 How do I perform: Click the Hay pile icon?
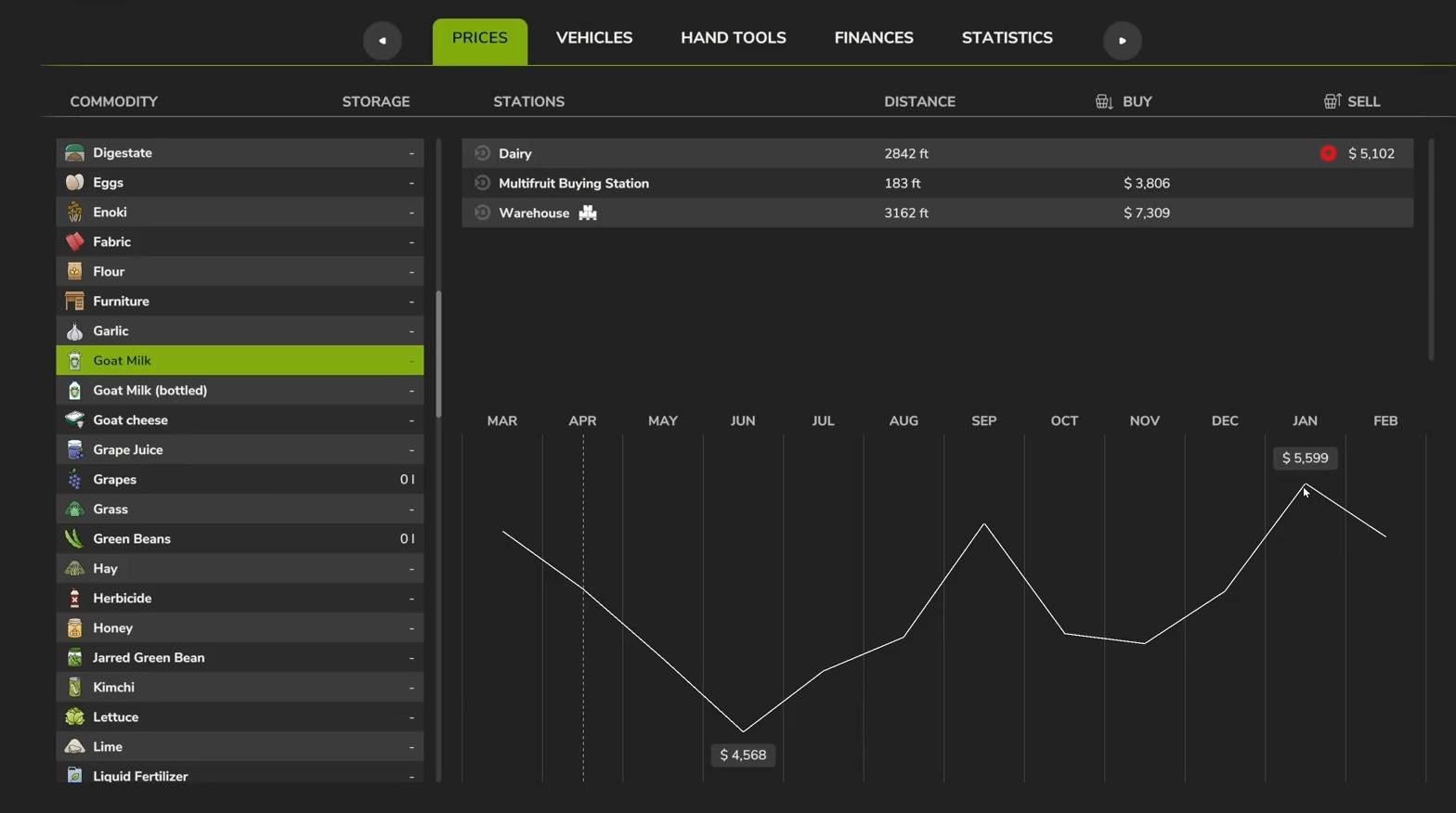pyautogui.click(x=74, y=569)
